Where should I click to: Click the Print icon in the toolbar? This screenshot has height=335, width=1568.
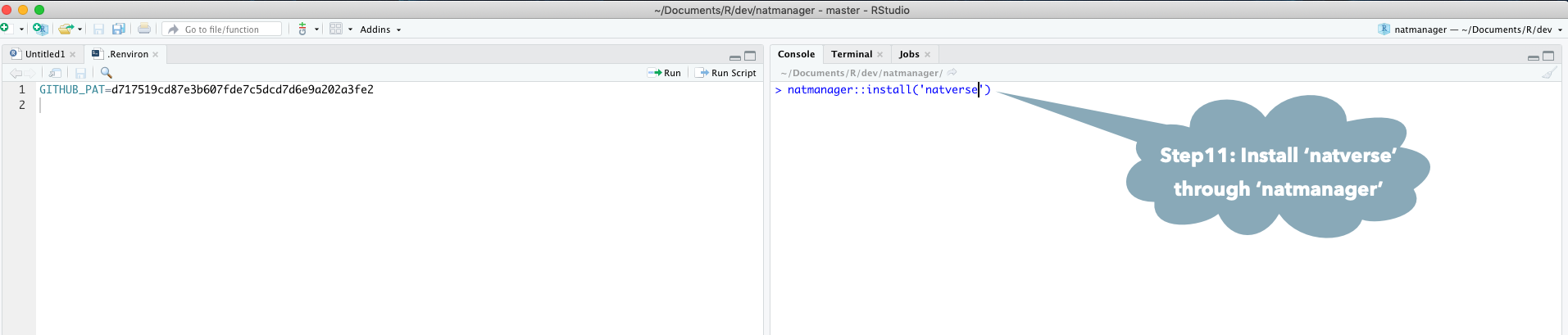[144, 29]
